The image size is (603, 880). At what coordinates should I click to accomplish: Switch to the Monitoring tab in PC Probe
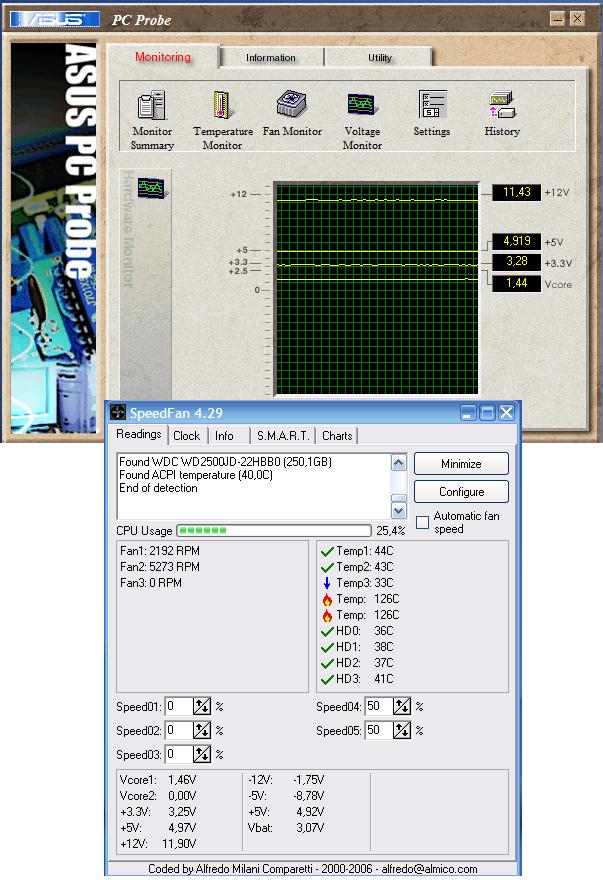click(x=163, y=57)
